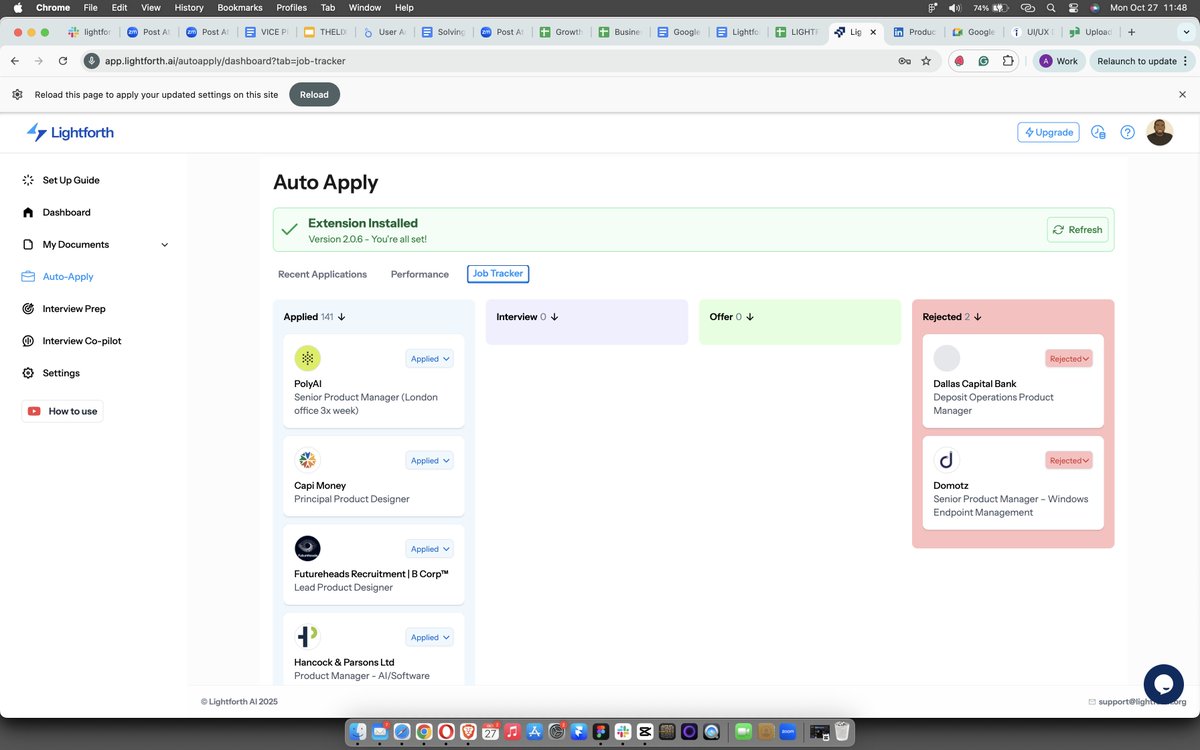Open the help question-mark icon
This screenshot has width=1200, height=750.
click(1127, 132)
